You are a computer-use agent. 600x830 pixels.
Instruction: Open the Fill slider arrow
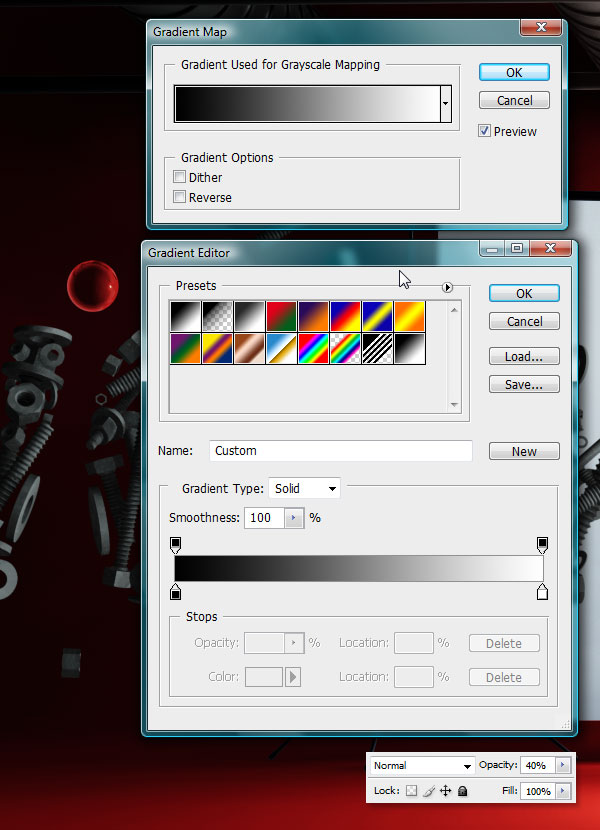click(562, 791)
